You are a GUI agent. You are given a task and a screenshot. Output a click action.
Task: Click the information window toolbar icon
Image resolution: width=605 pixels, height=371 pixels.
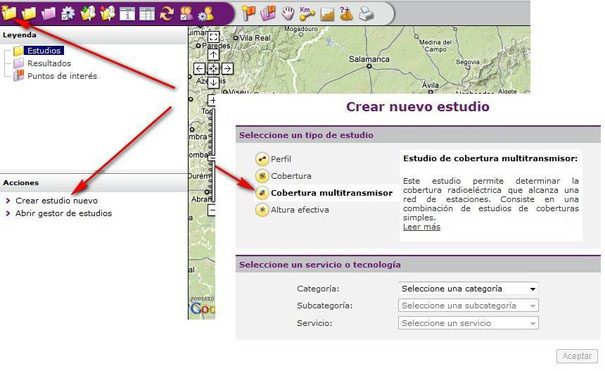click(x=127, y=13)
